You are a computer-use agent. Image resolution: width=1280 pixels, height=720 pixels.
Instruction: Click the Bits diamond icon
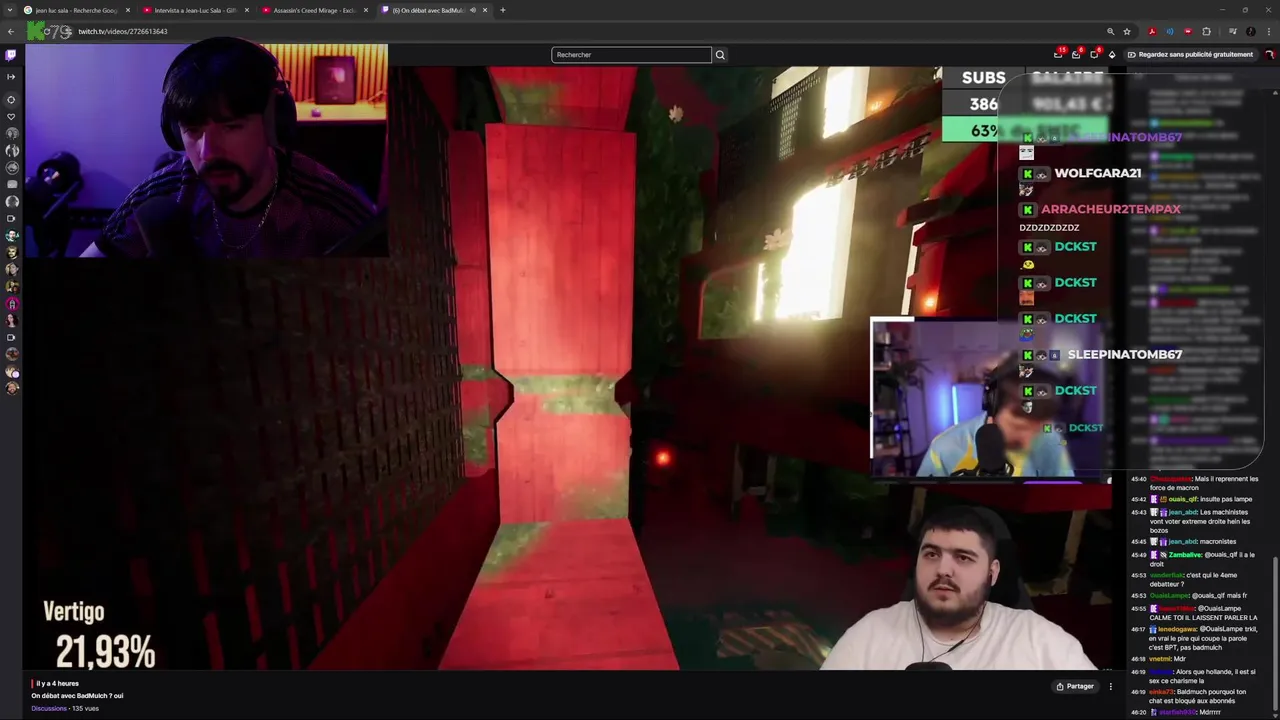(1112, 55)
